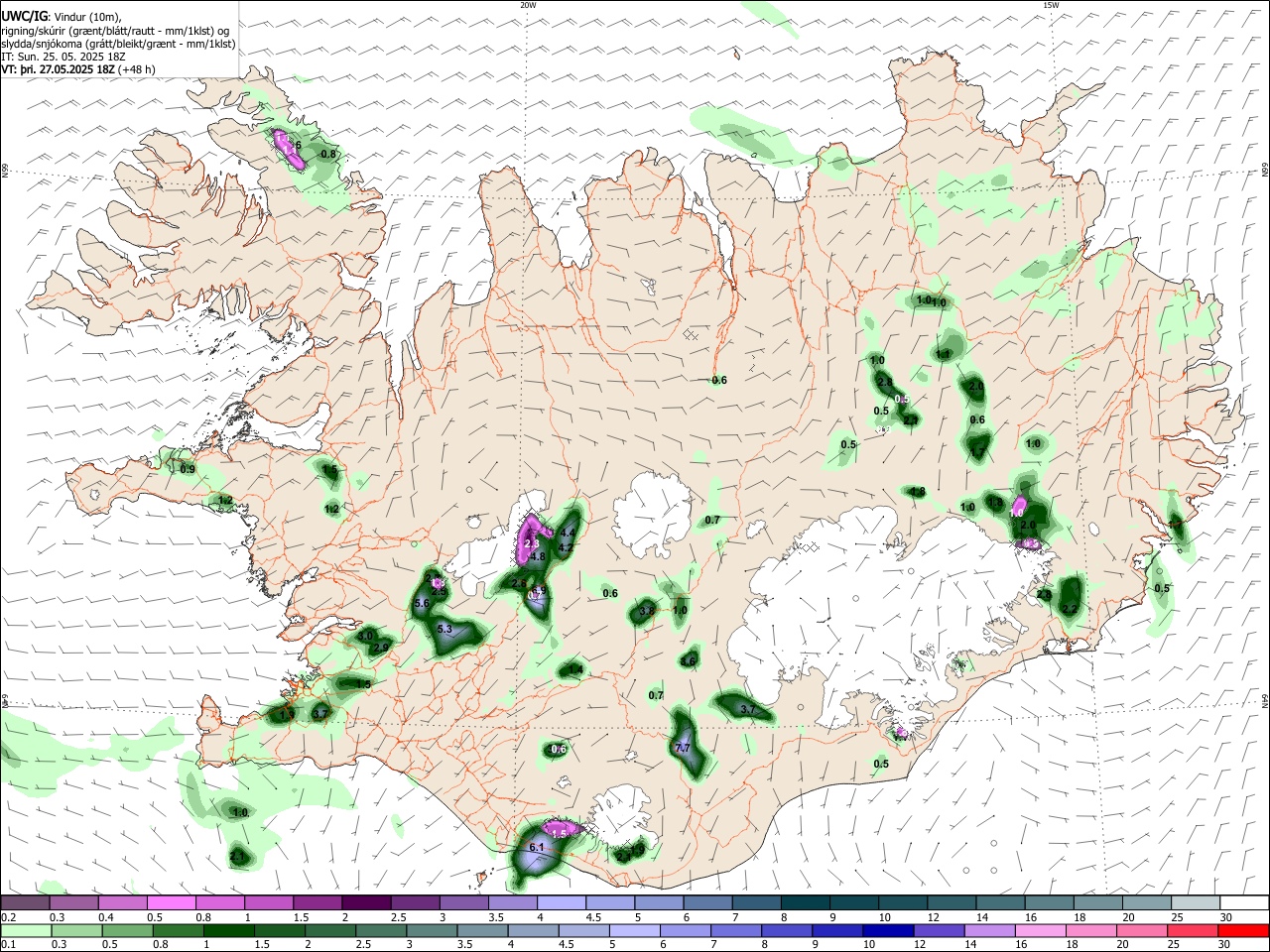Viewport: 1270px width, 952px height.
Task: Click the 6.1 precipitation value on south coast
Action: (537, 848)
